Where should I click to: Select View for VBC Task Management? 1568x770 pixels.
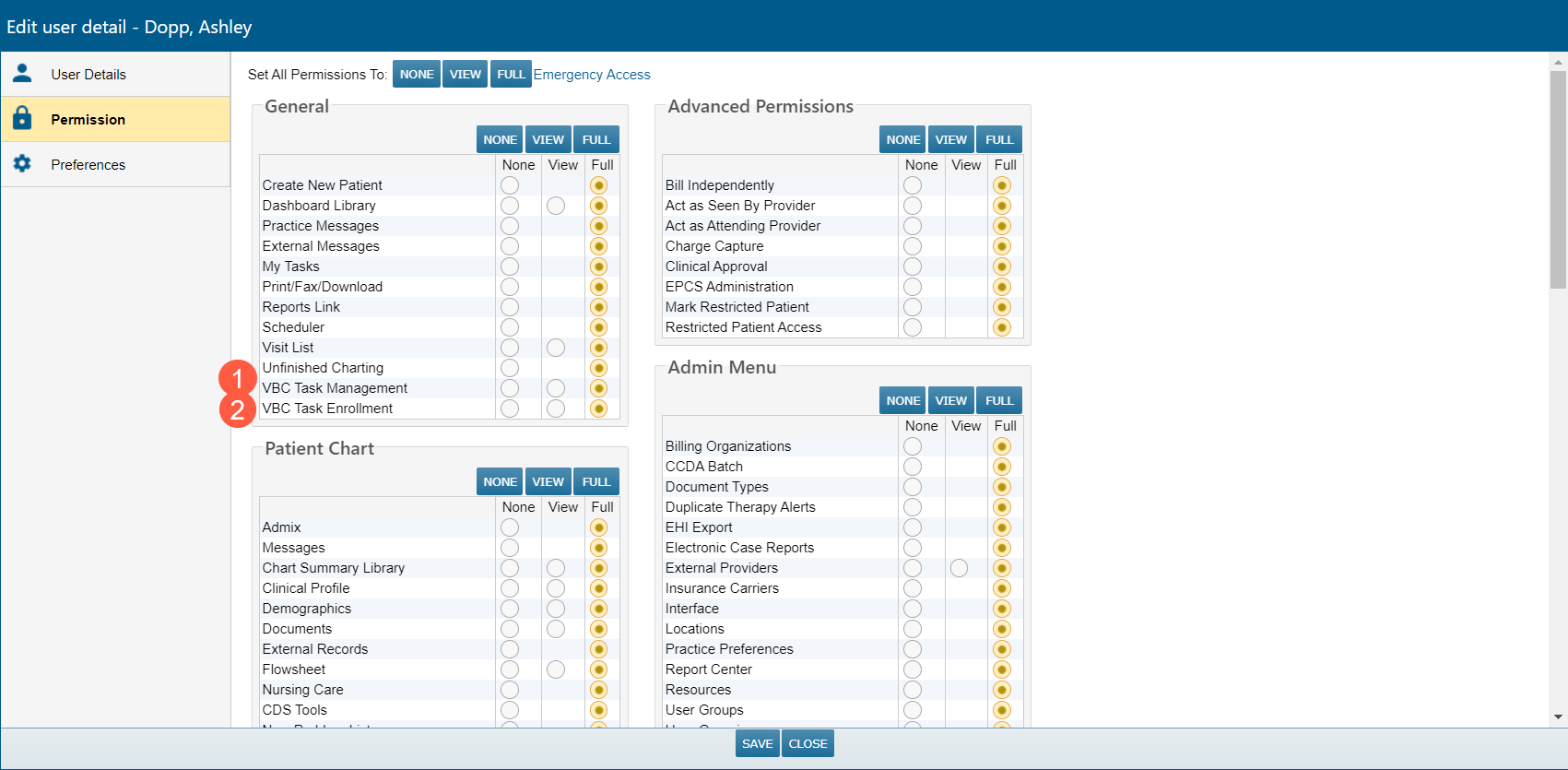(556, 388)
